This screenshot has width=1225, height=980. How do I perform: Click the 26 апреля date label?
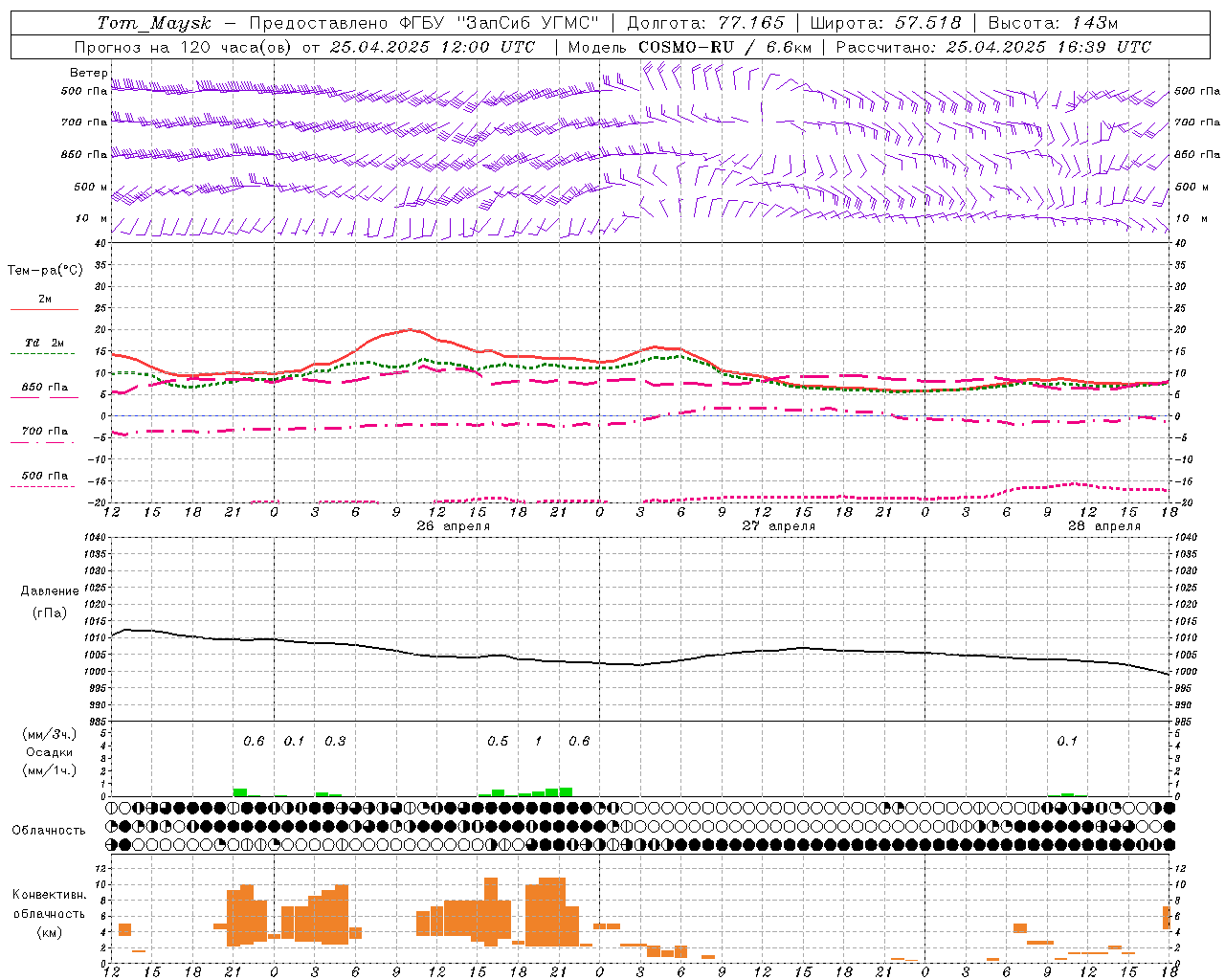[x=453, y=526]
